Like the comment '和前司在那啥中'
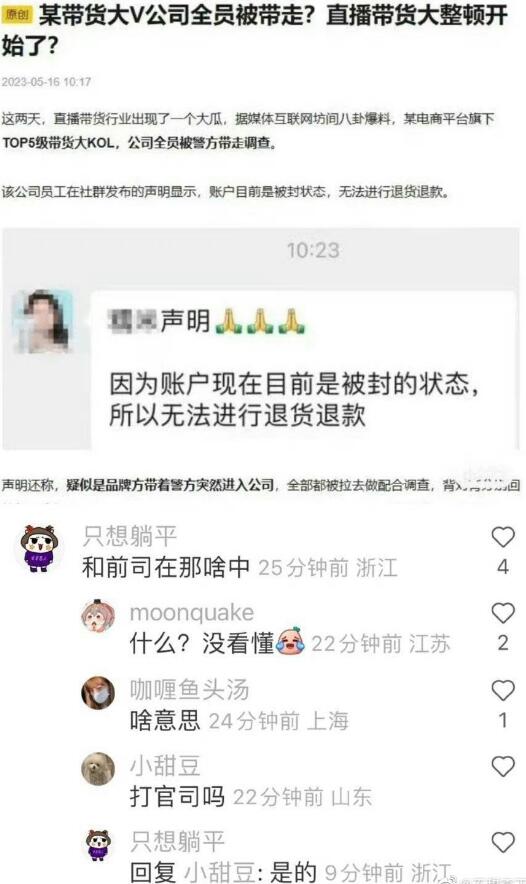526x884 pixels. 503,537
